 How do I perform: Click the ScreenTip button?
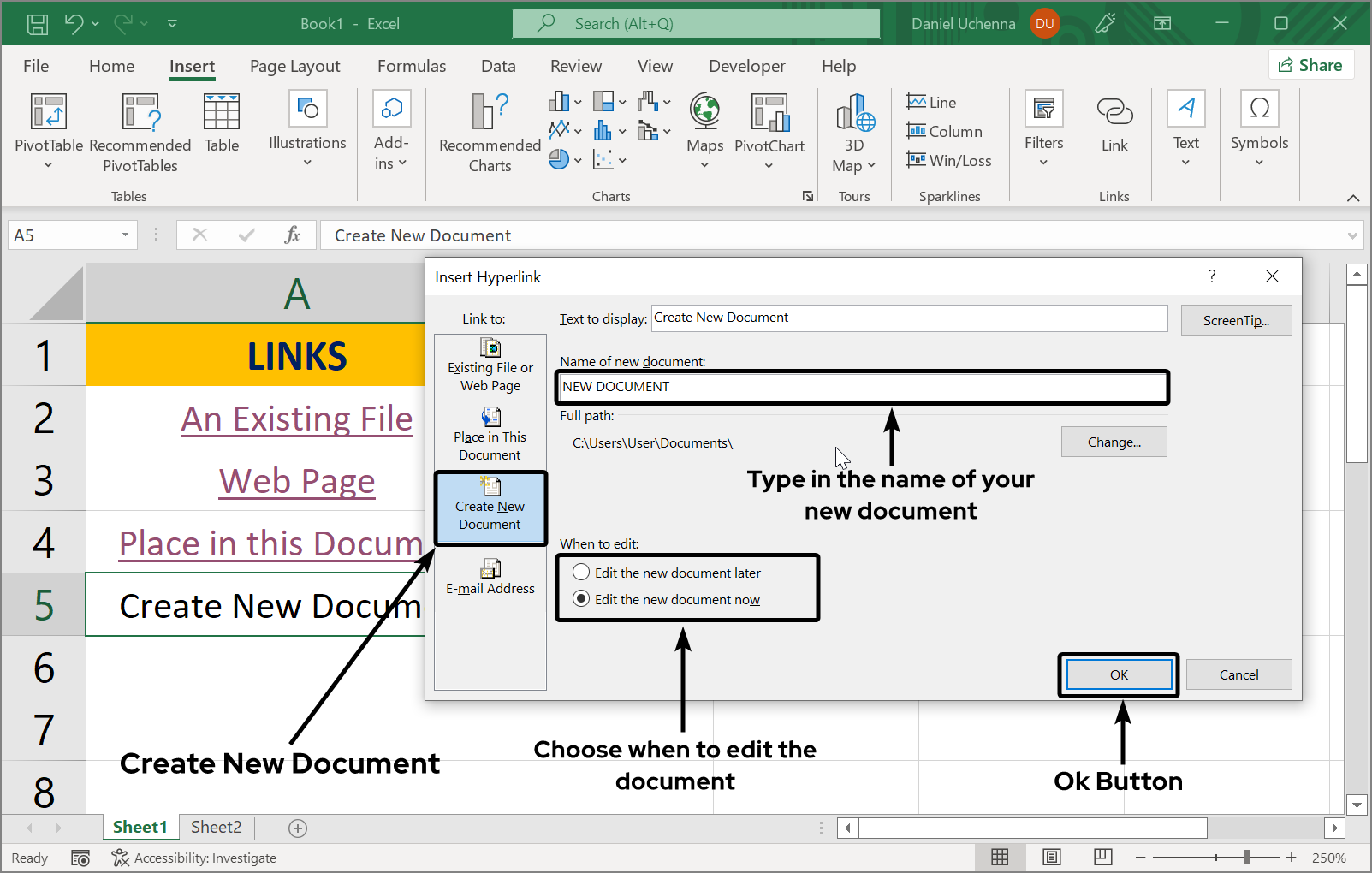click(1235, 319)
